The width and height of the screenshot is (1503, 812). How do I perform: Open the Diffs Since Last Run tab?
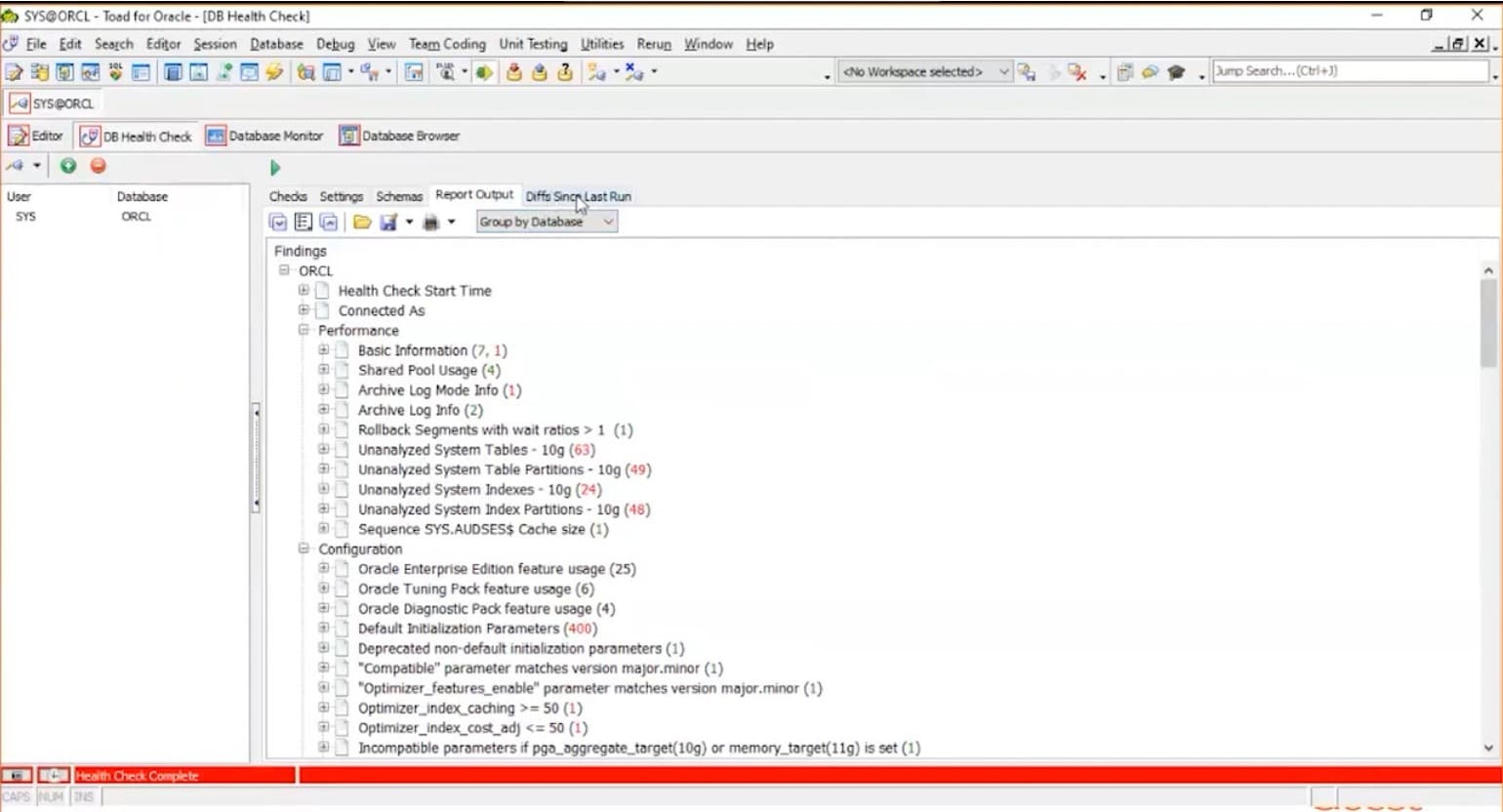coord(579,196)
